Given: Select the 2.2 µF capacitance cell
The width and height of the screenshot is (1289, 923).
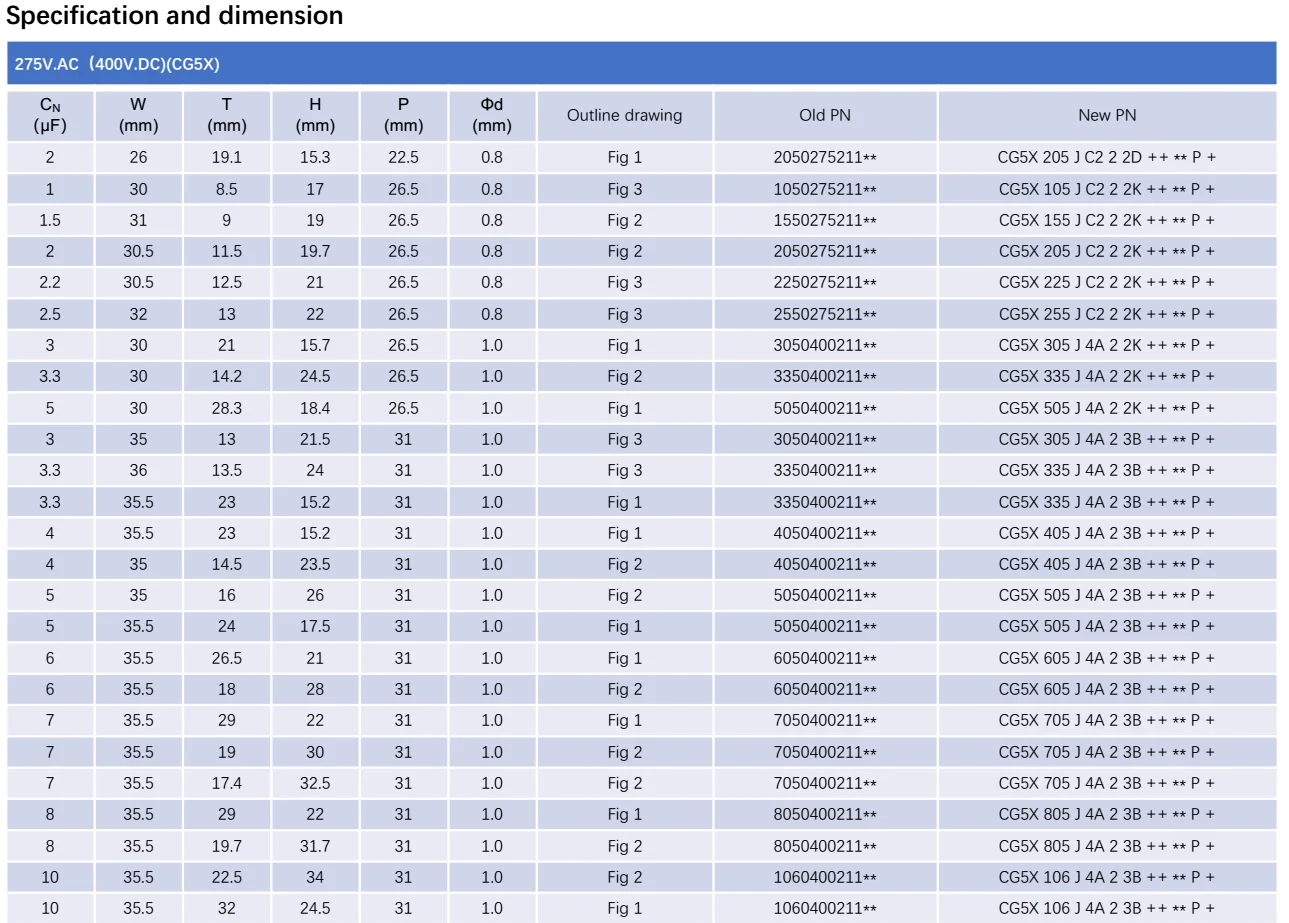Looking at the screenshot, I should [50, 282].
